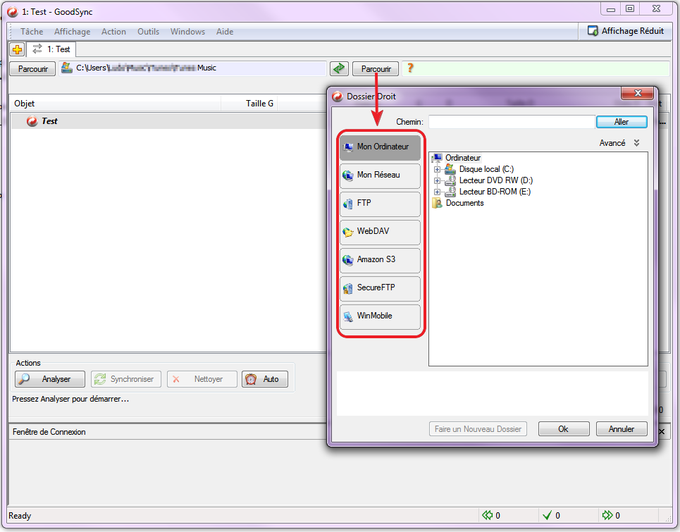The image size is (680, 532).
Task: Choose the Amazon S3 connection type
Action: (380, 260)
